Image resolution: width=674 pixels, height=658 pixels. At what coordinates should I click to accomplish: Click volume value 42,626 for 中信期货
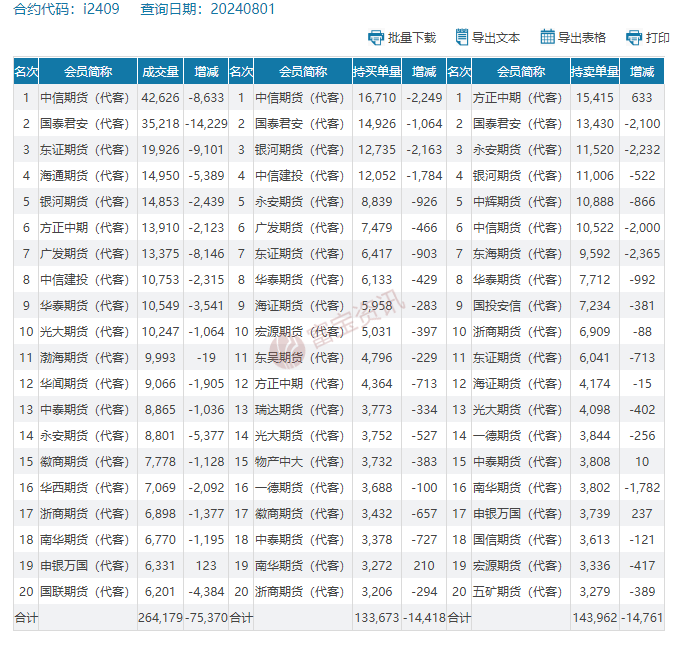pyautogui.click(x=160, y=98)
